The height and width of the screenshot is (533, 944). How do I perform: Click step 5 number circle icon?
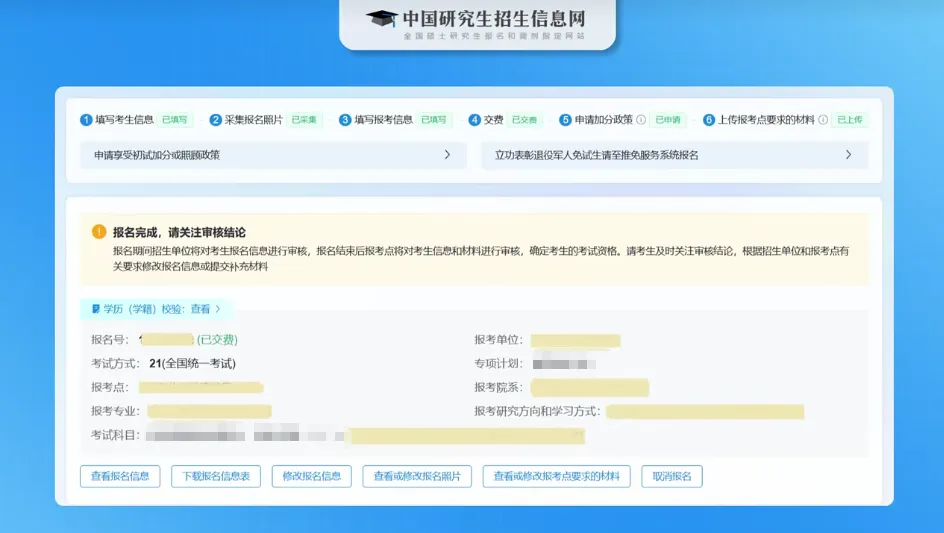pos(565,120)
